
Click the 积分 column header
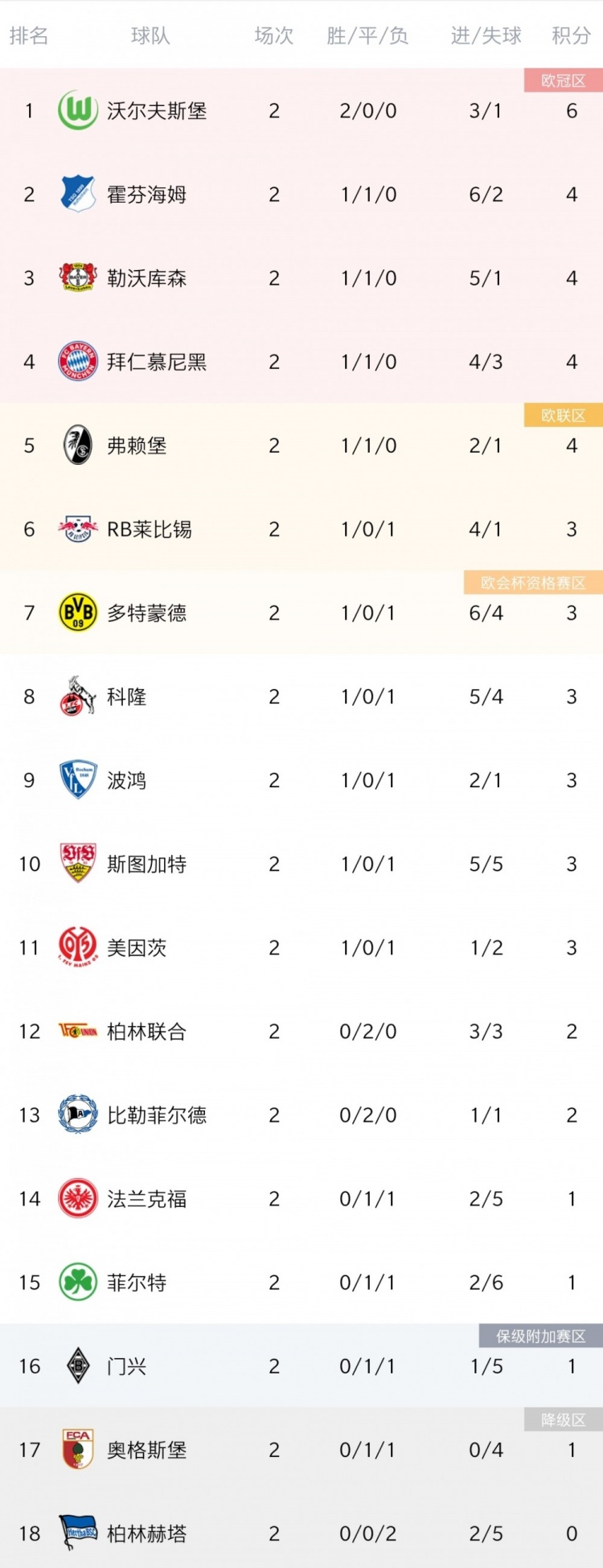572,35
